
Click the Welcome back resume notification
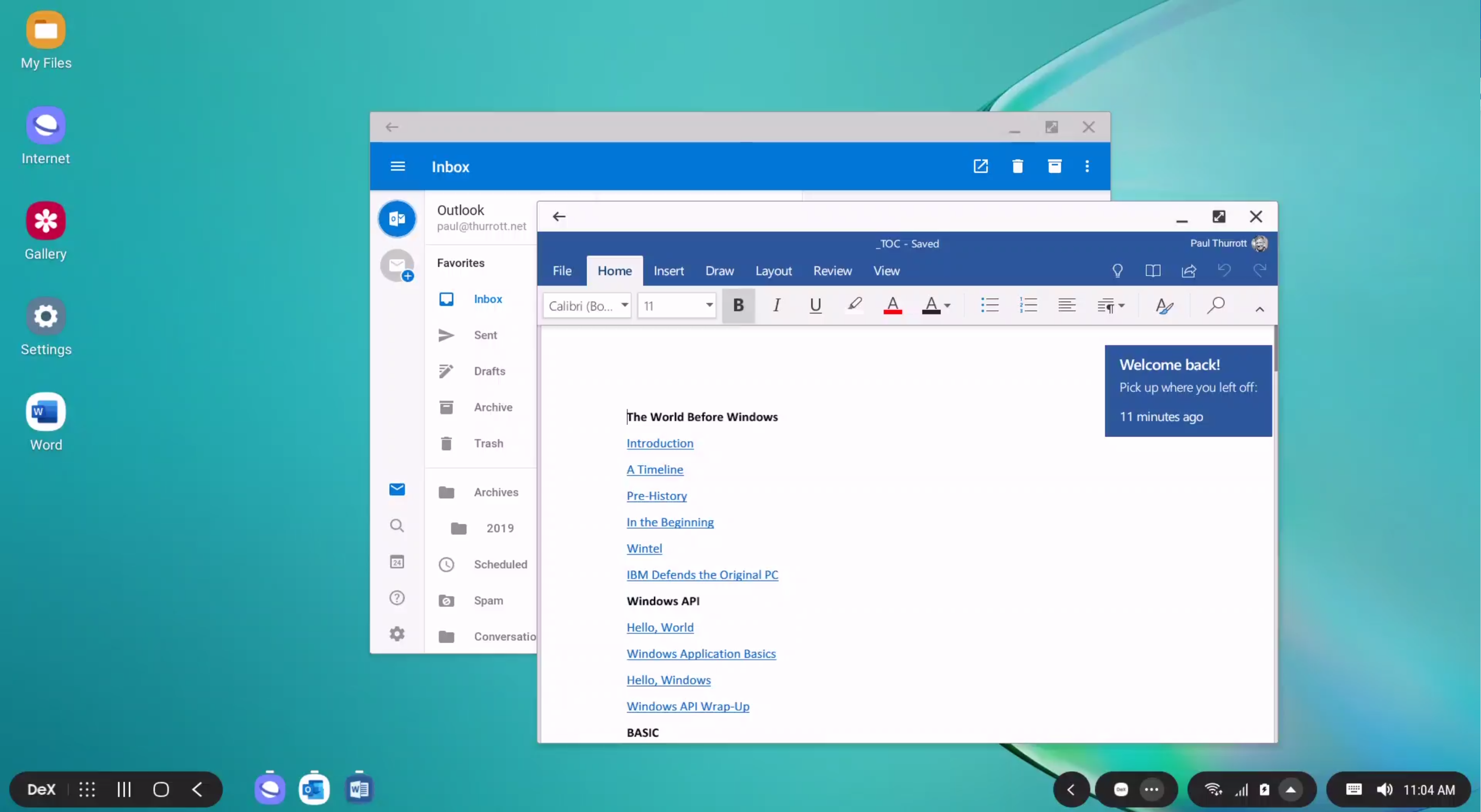[x=1188, y=391]
